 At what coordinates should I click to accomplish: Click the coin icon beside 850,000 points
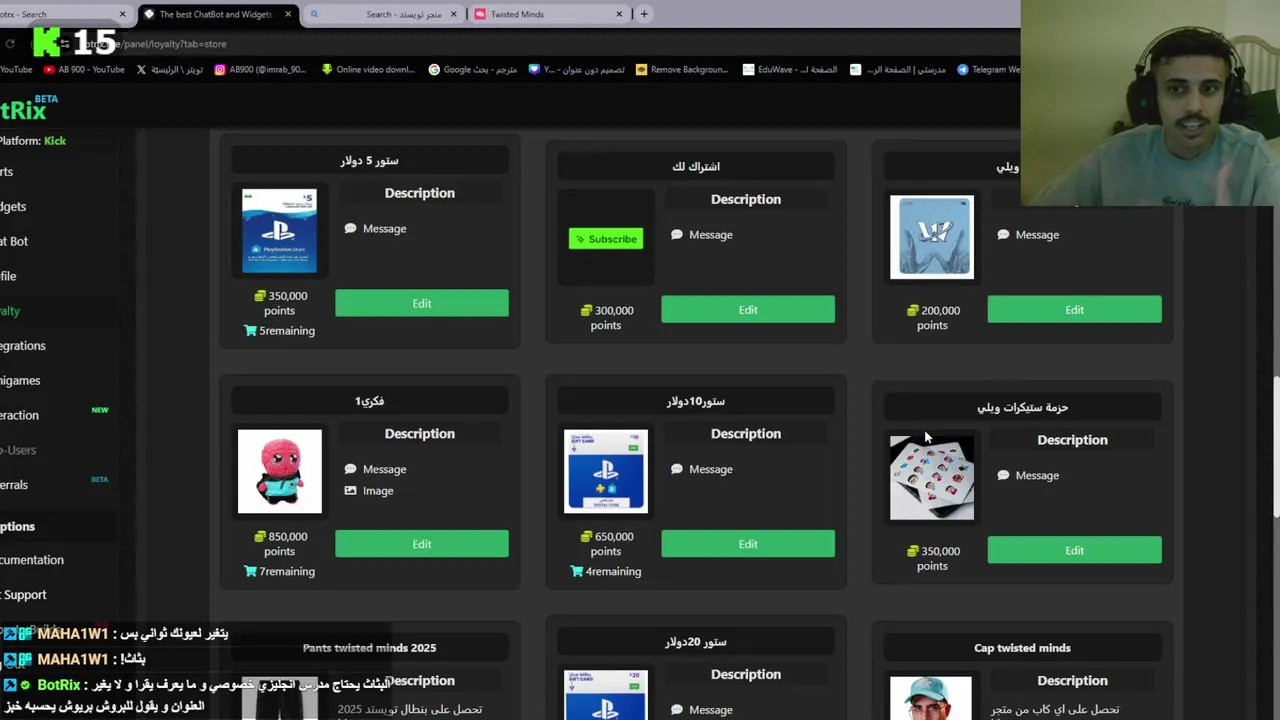point(260,537)
